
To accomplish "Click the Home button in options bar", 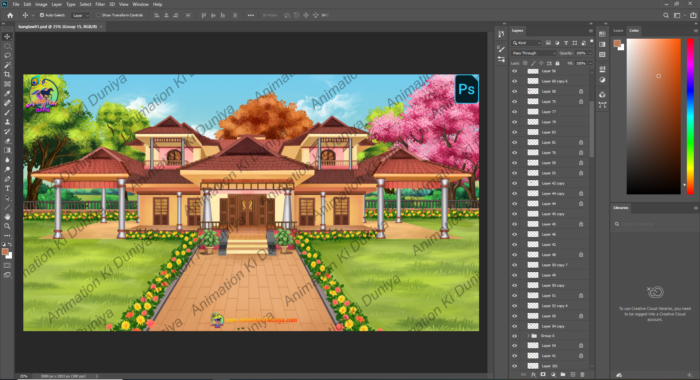I will (10, 15).
